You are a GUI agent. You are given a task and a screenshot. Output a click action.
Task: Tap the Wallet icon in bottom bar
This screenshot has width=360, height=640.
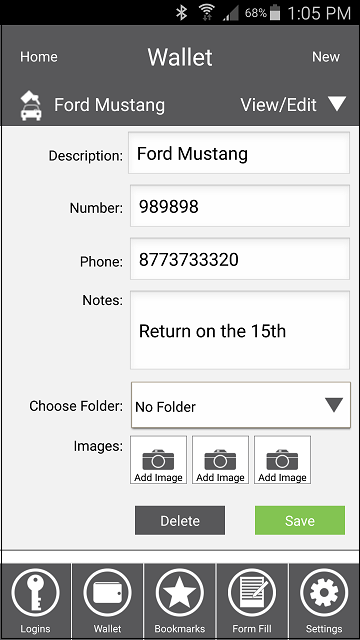point(107,593)
